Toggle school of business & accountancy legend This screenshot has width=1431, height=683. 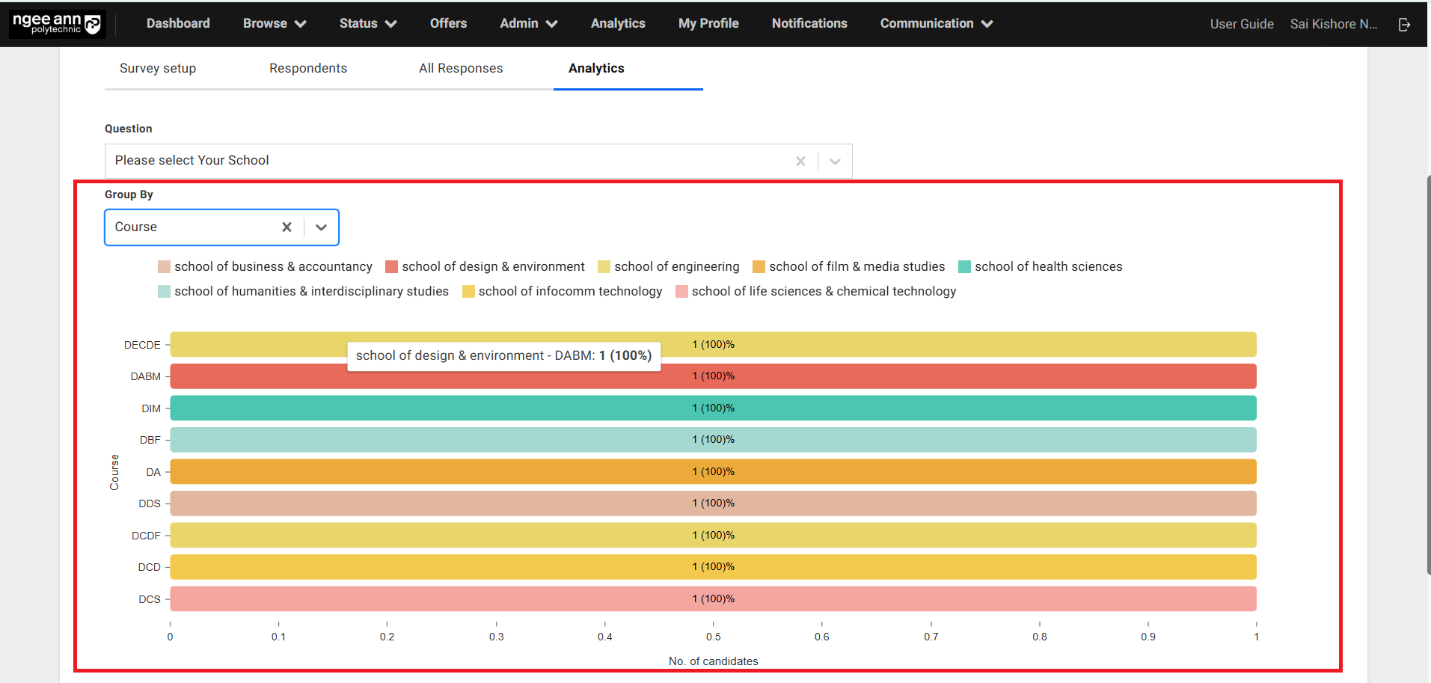265,267
